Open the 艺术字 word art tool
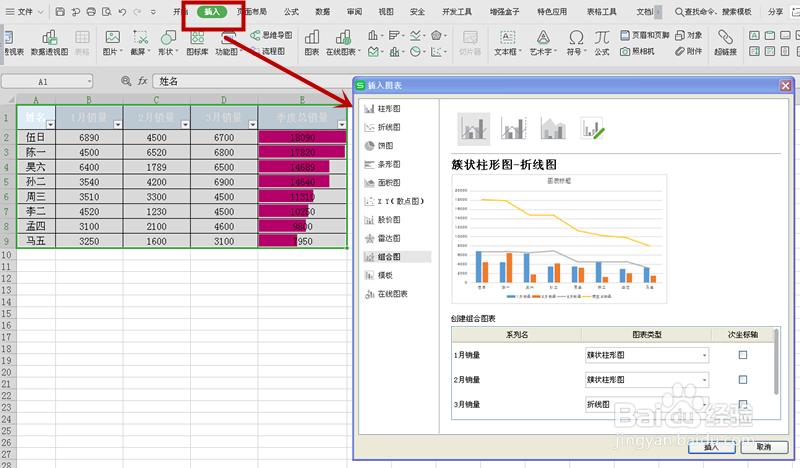The image size is (800, 468). 543,43
